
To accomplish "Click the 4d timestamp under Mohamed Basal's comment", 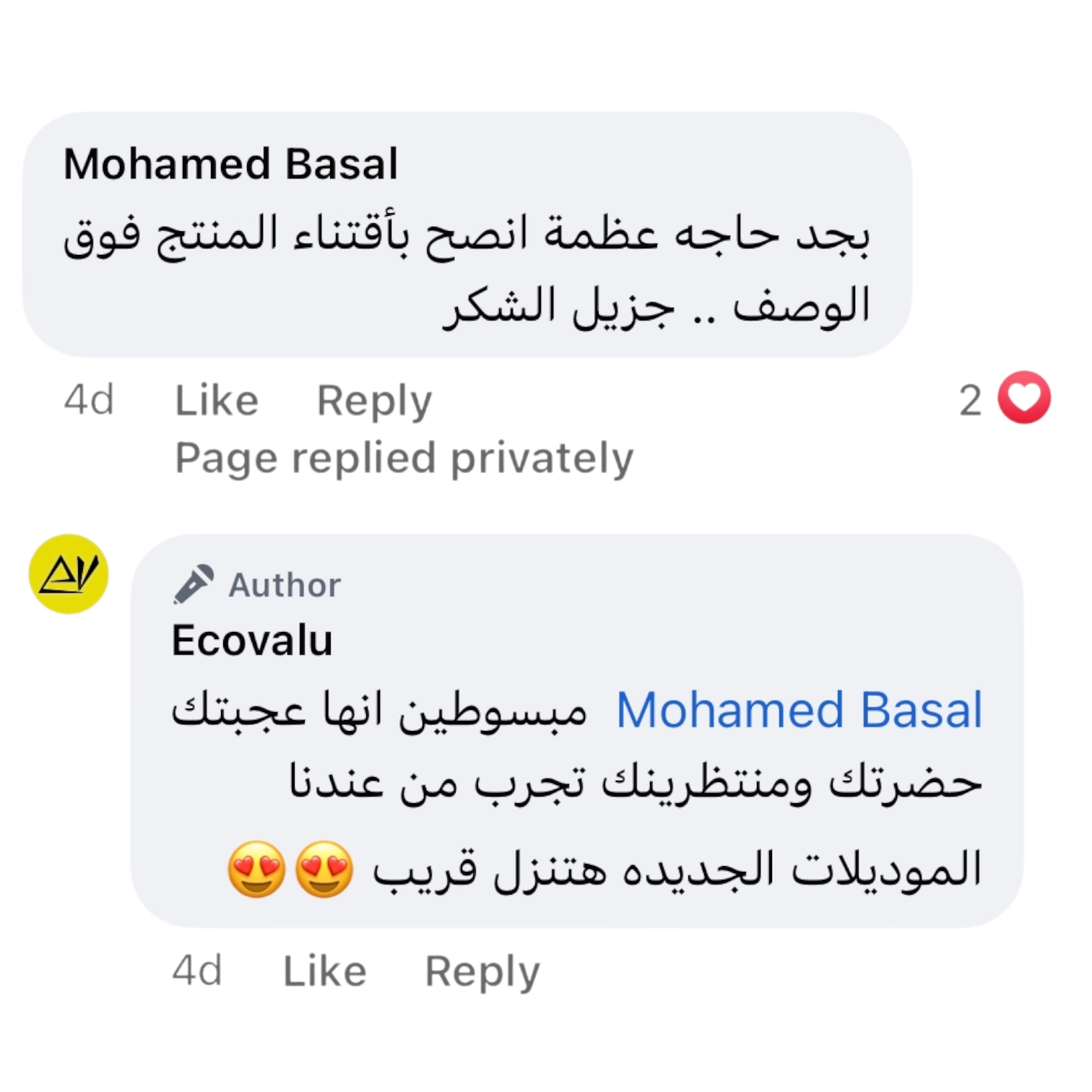I will pos(89,400).
